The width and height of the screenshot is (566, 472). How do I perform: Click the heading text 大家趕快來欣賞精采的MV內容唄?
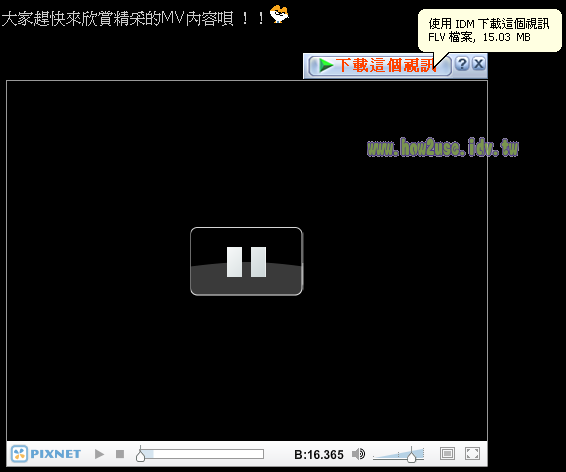click(x=117, y=18)
